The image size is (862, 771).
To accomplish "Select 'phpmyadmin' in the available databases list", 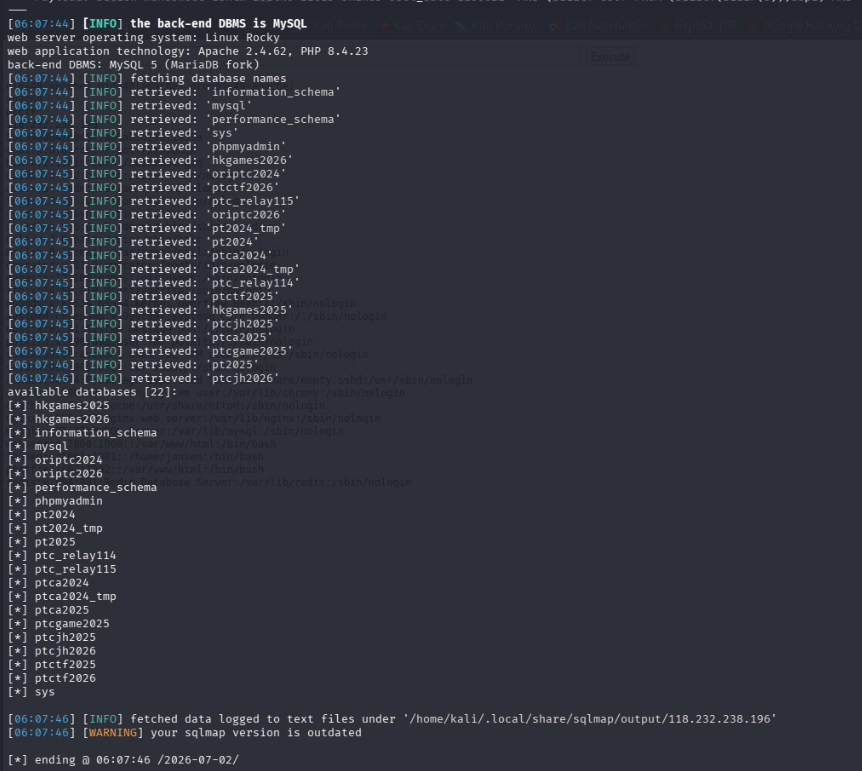I will (x=69, y=501).
